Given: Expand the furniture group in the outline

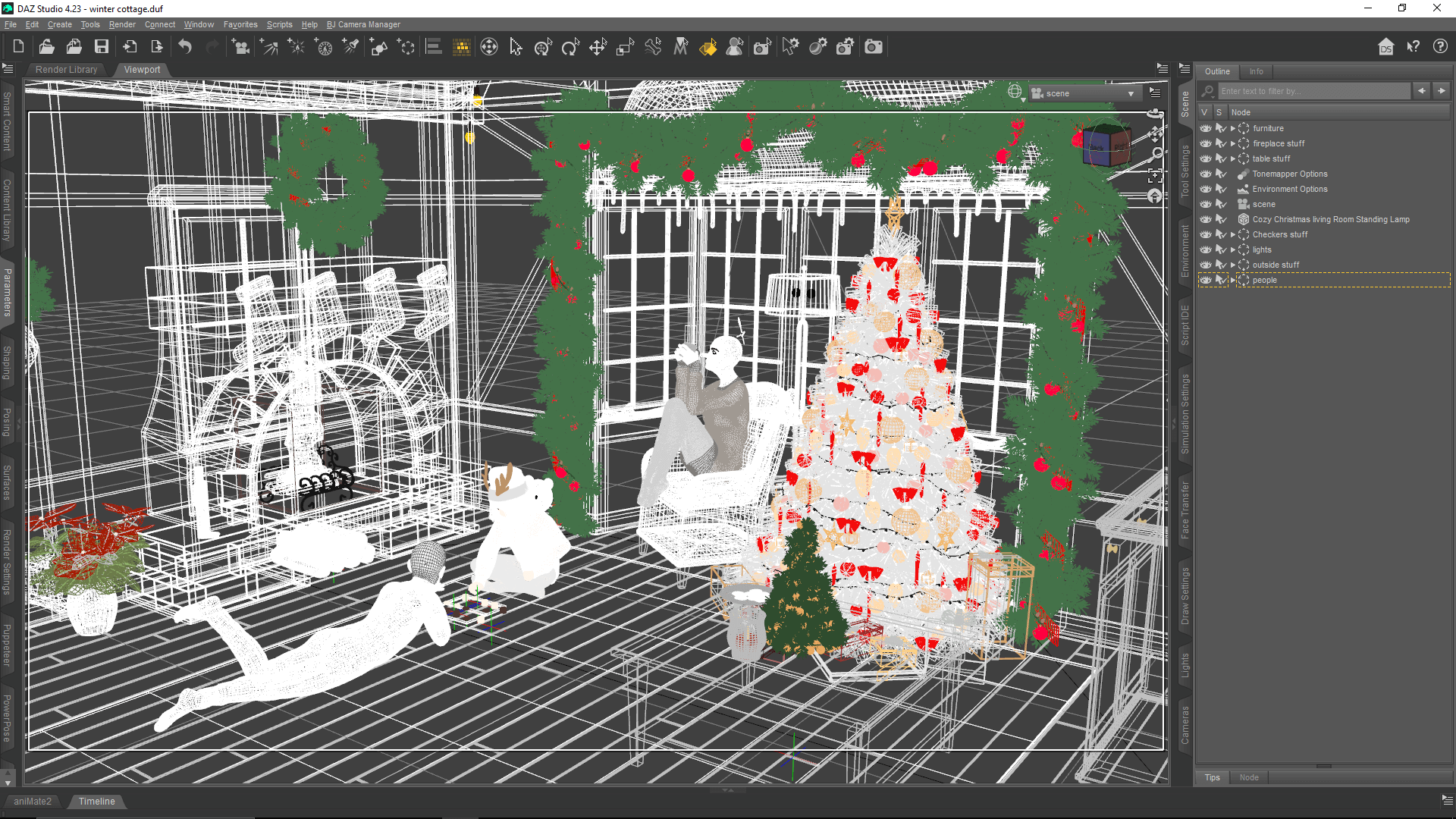Looking at the screenshot, I should click(x=1233, y=128).
